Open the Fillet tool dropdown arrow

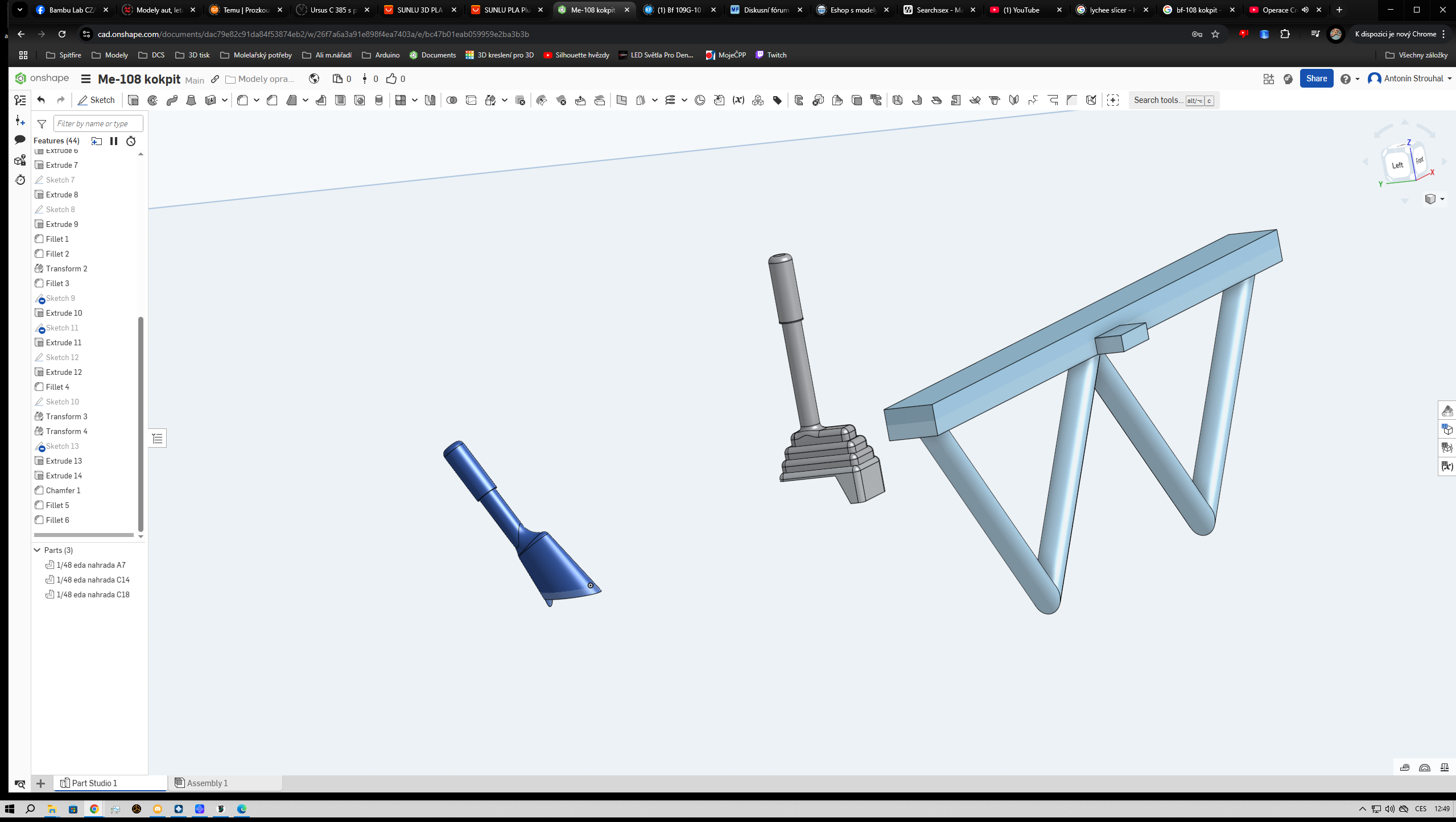tap(257, 100)
